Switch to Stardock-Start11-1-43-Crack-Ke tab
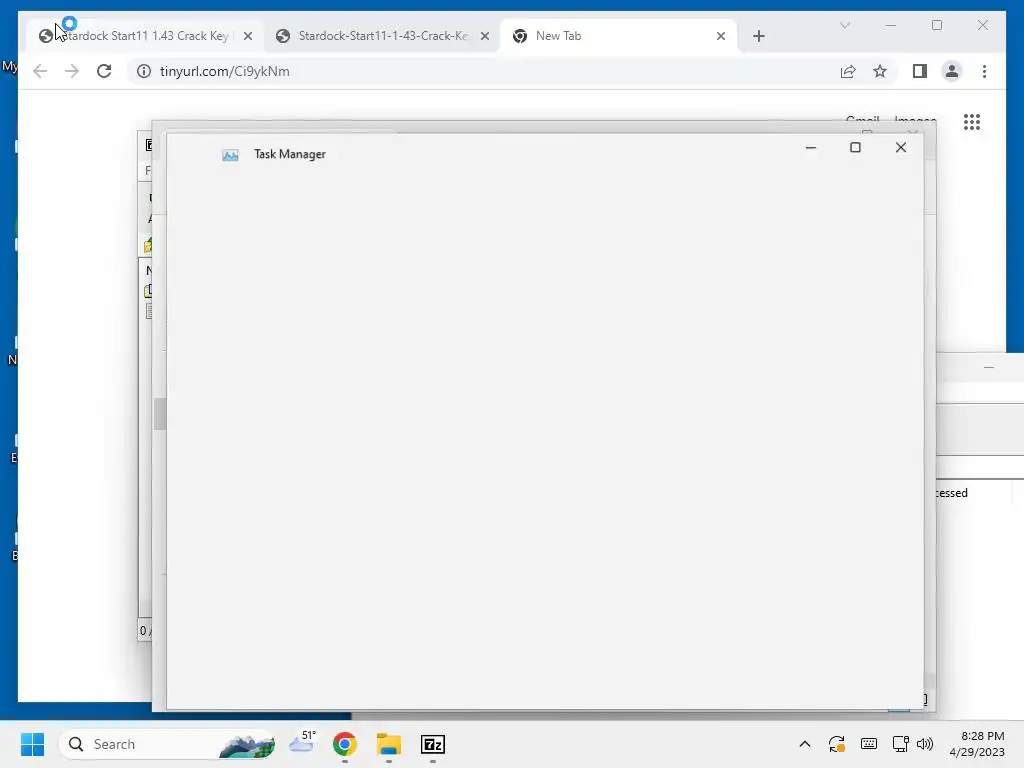Viewport: 1024px width, 768px height. (x=382, y=36)
